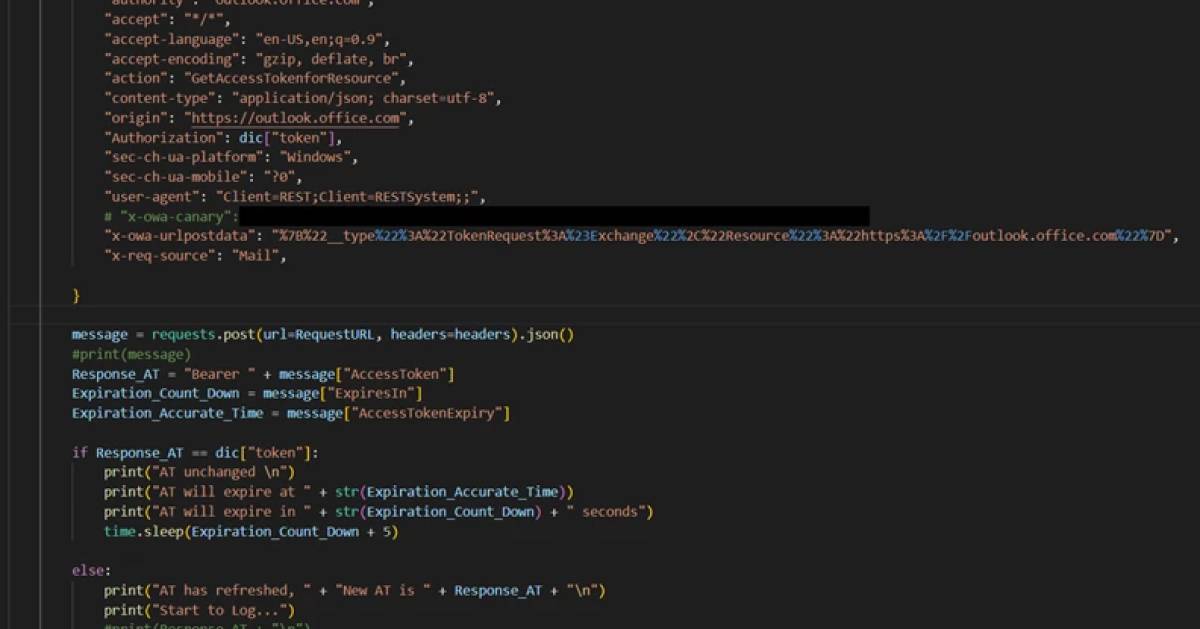This screenshot has height=629, width=1200.
Task: Select the Response_AT variable name
Action: [x=115, y=373]
